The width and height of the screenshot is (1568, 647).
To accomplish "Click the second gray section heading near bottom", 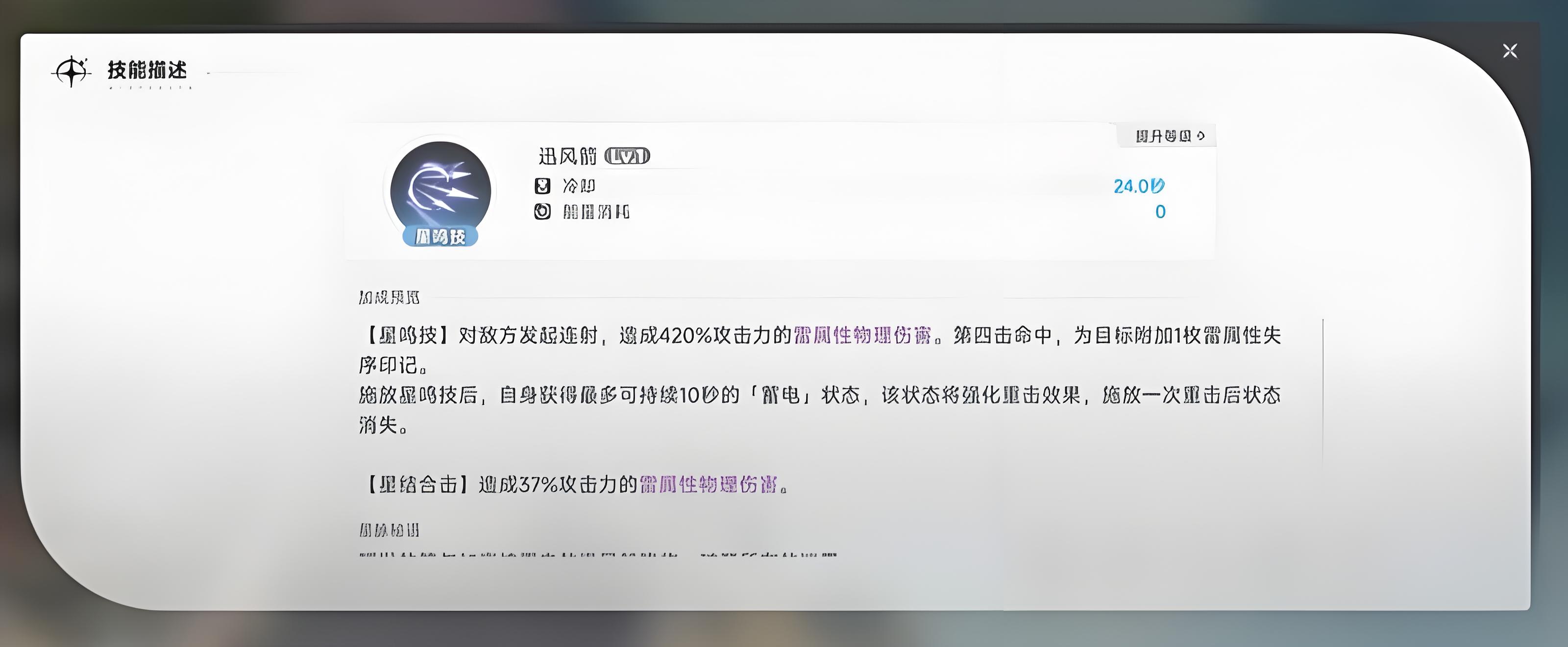I will 389,530.
